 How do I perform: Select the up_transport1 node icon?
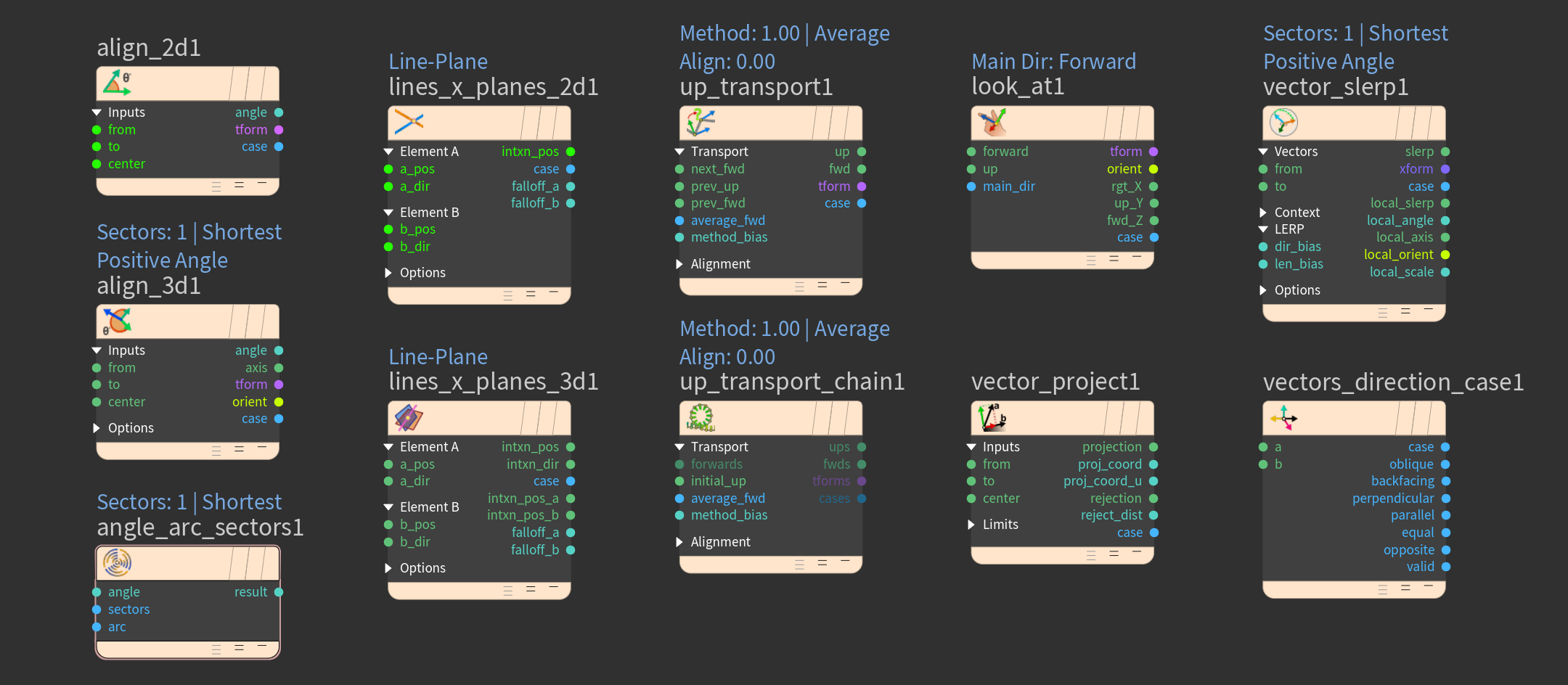pos(701,123)
